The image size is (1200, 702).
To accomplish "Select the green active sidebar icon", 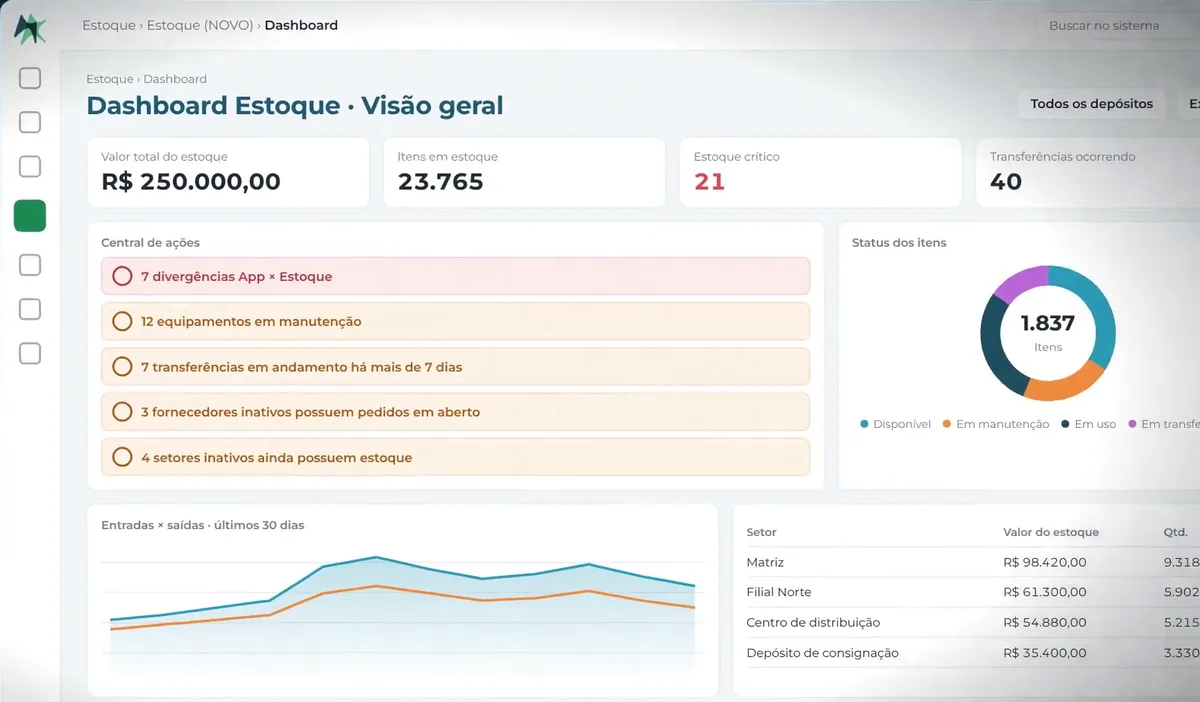I will 30,215.
